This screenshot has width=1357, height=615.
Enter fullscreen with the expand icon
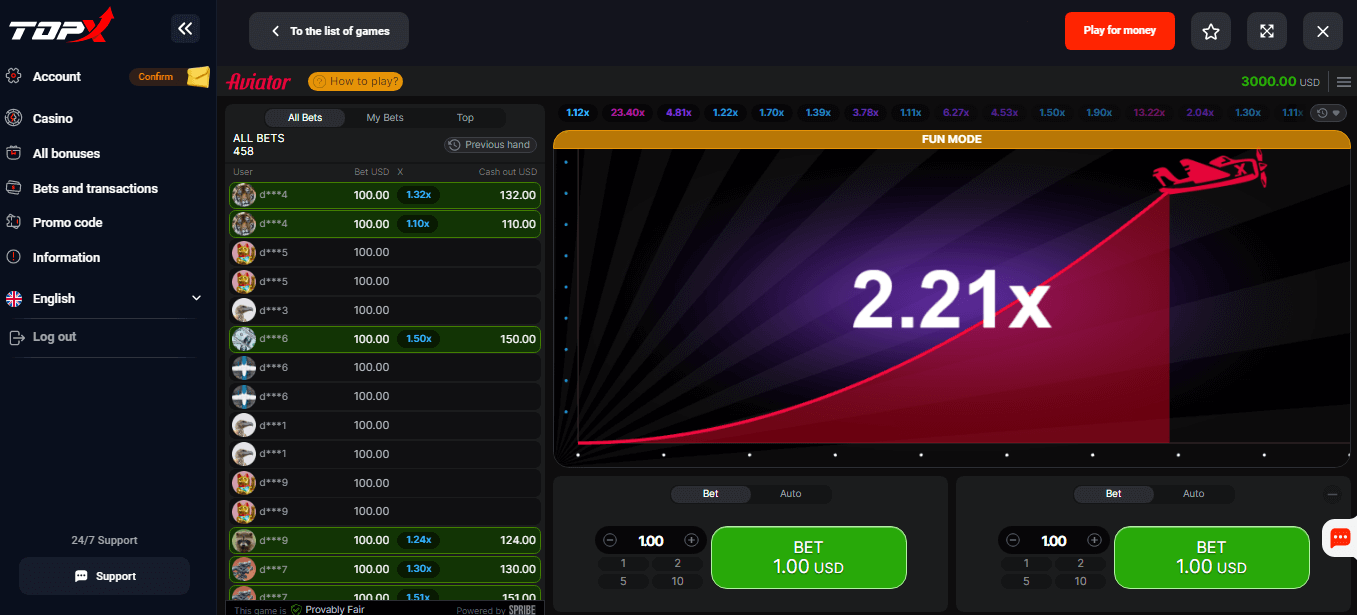coord(1266,31)
